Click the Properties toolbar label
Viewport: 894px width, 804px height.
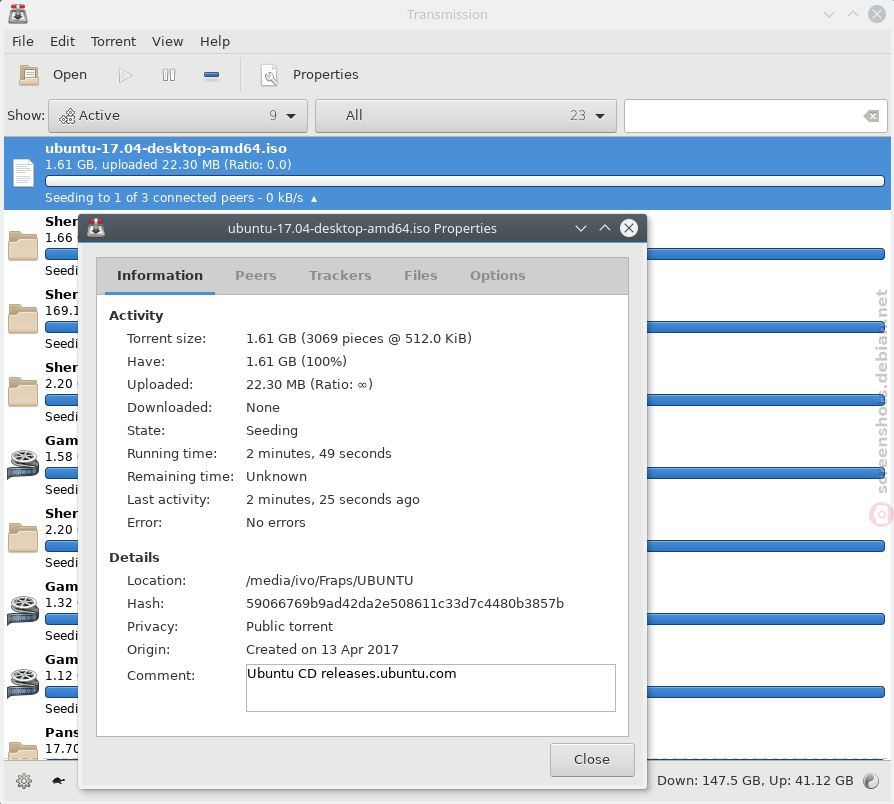[x=326, y=75]
